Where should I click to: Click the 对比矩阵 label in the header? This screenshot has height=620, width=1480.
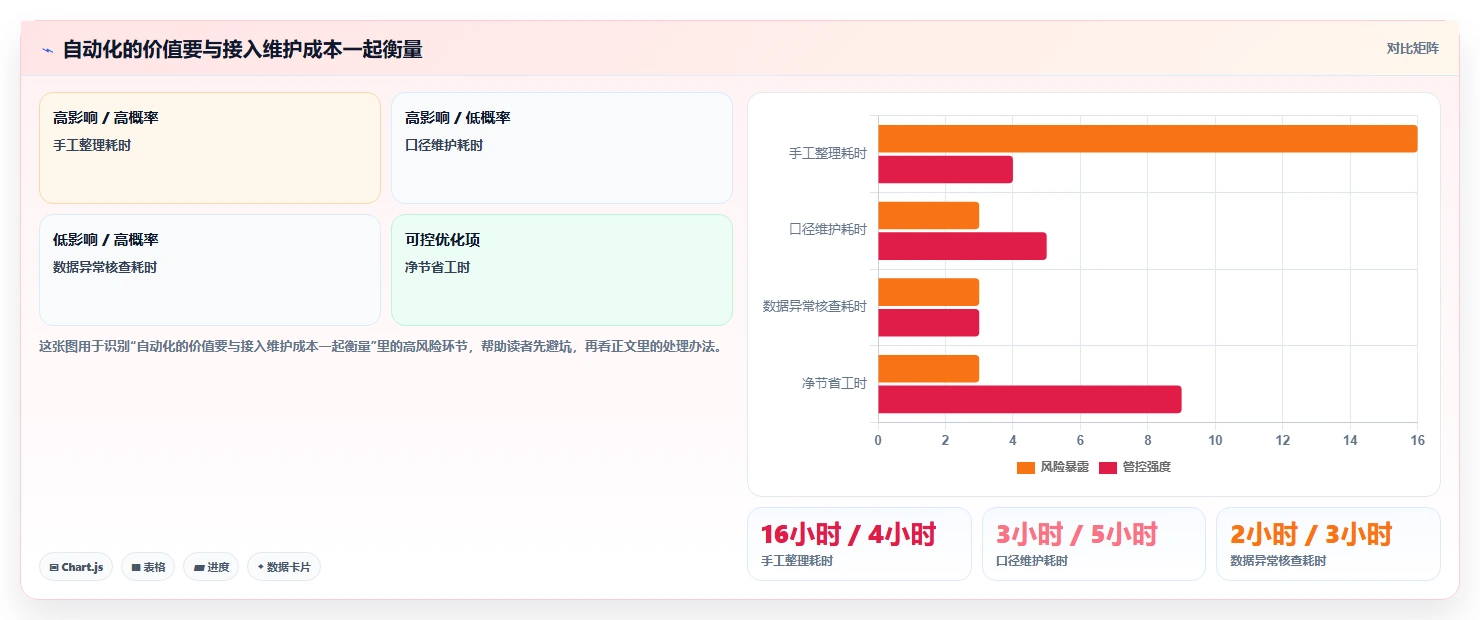[x=1412, y=48]
